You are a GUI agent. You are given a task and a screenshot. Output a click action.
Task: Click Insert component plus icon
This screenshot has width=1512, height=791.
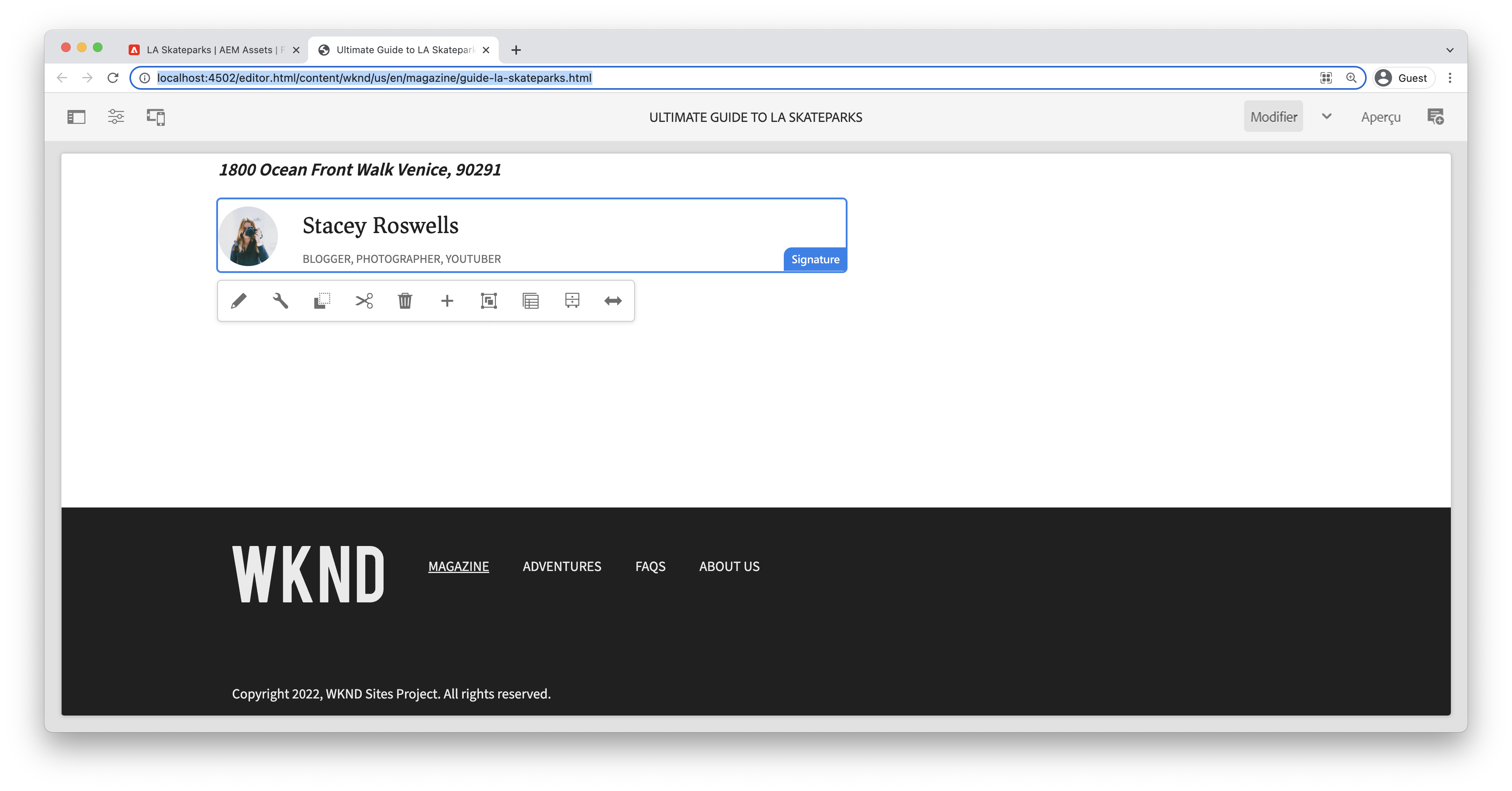click(x=447, y=301)
